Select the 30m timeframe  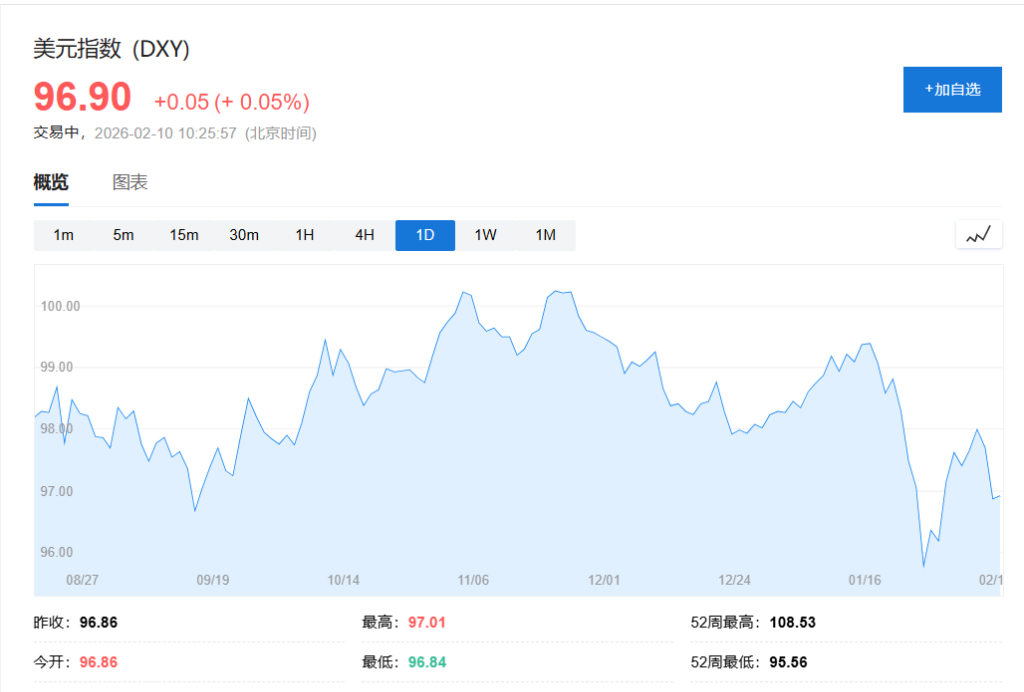244,234
